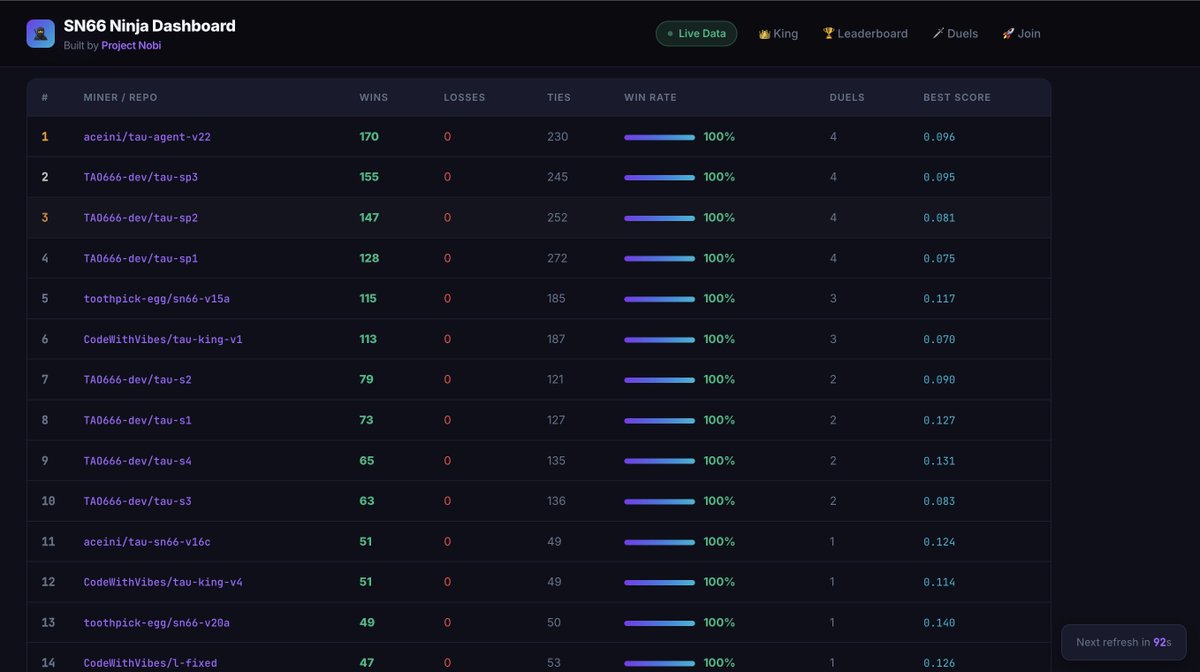Open CodeWithVibes/tau-king-v1 repo

coord(163,339)
